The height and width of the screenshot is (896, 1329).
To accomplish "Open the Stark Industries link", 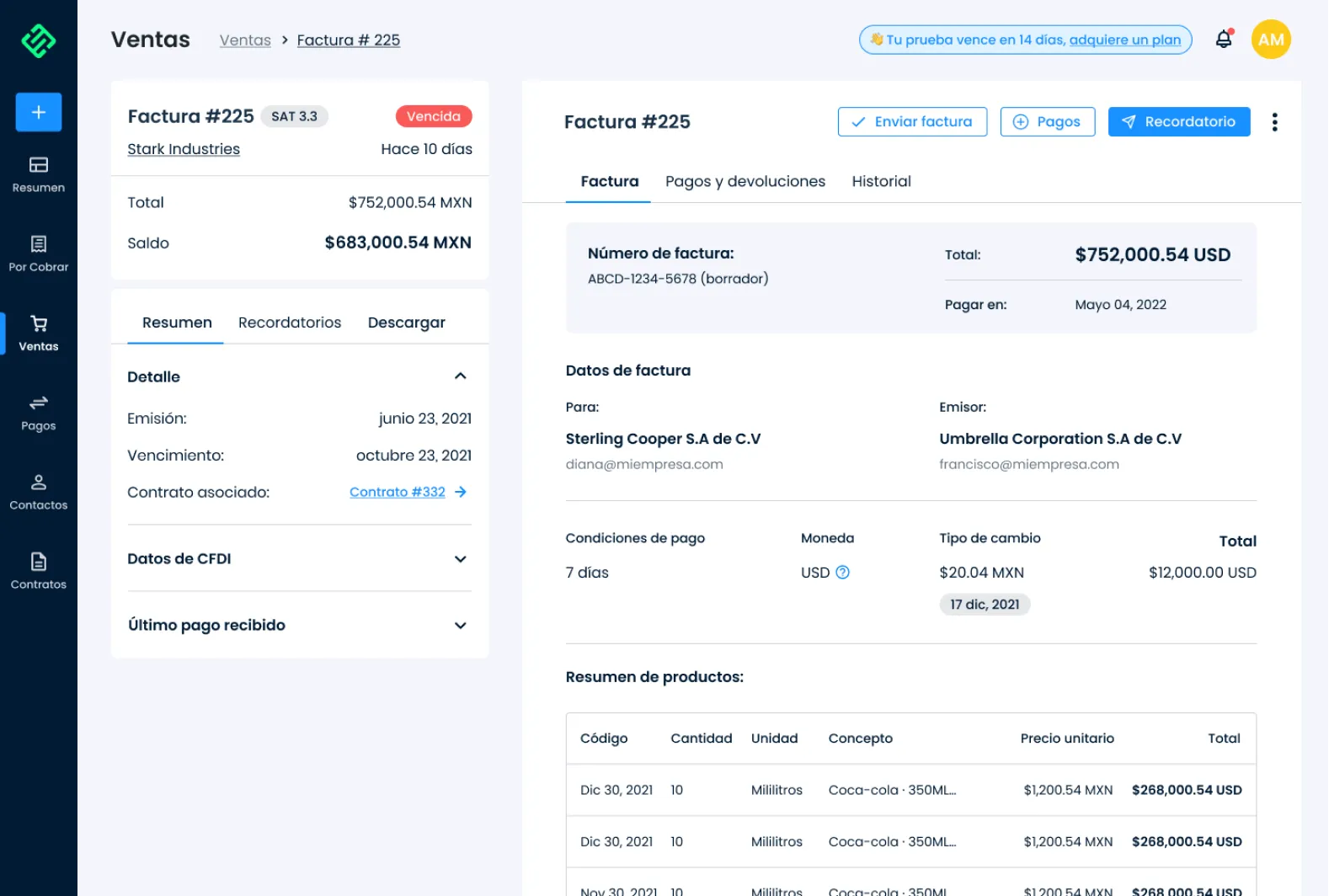I will tap(184, 149).
